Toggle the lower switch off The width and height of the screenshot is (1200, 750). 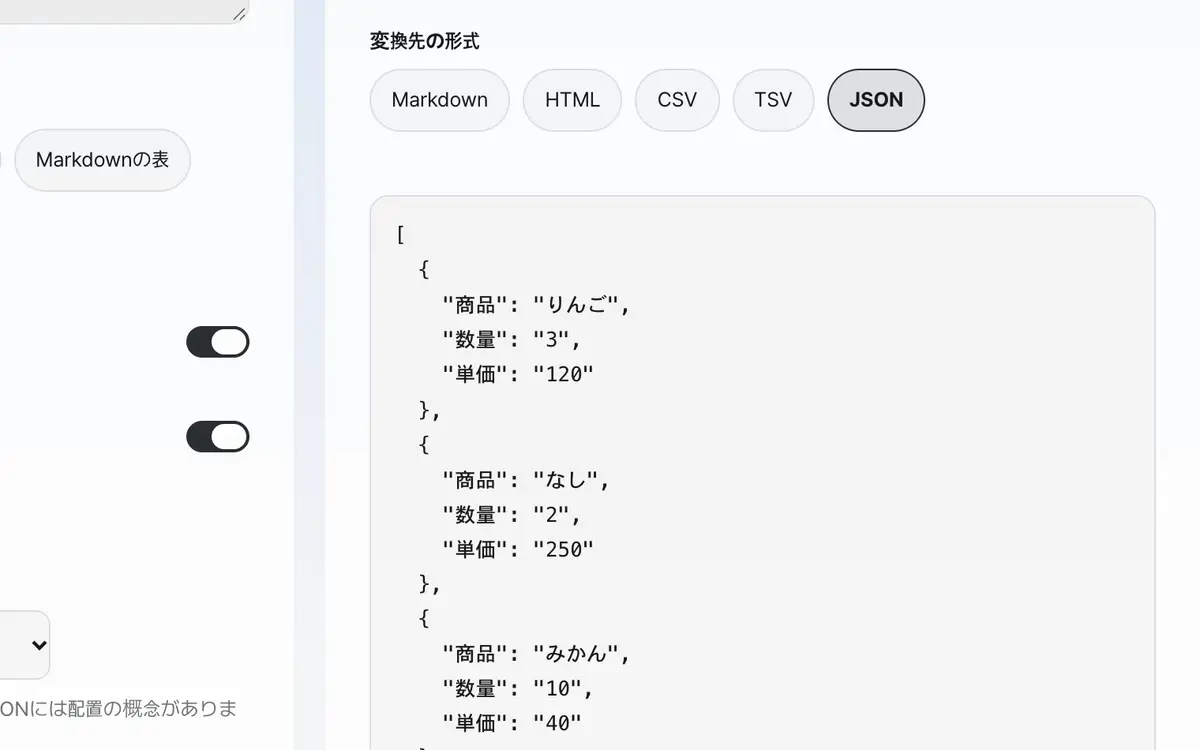point(217,437)
